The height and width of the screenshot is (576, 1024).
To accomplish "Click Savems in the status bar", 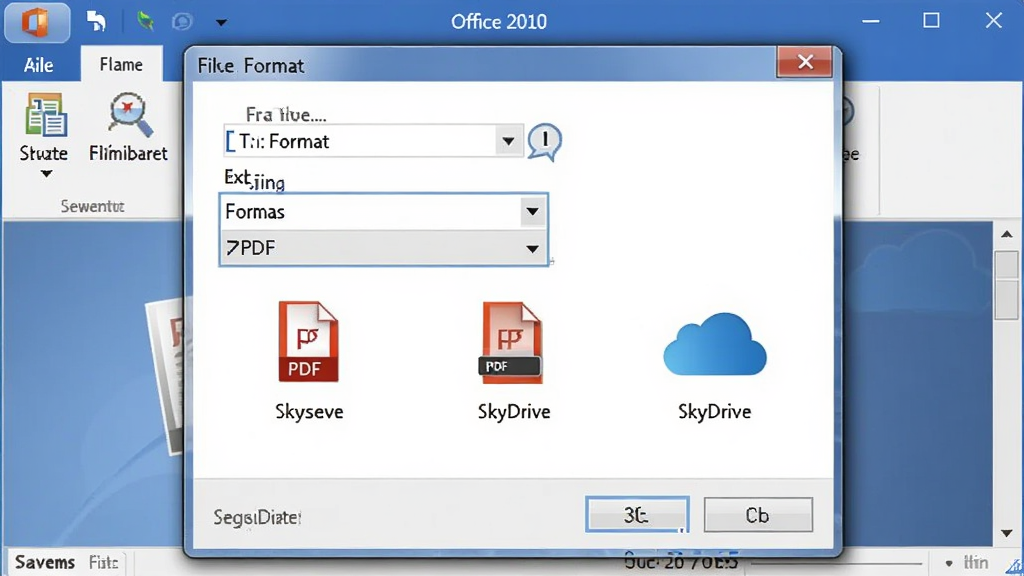I will point(44,562).
